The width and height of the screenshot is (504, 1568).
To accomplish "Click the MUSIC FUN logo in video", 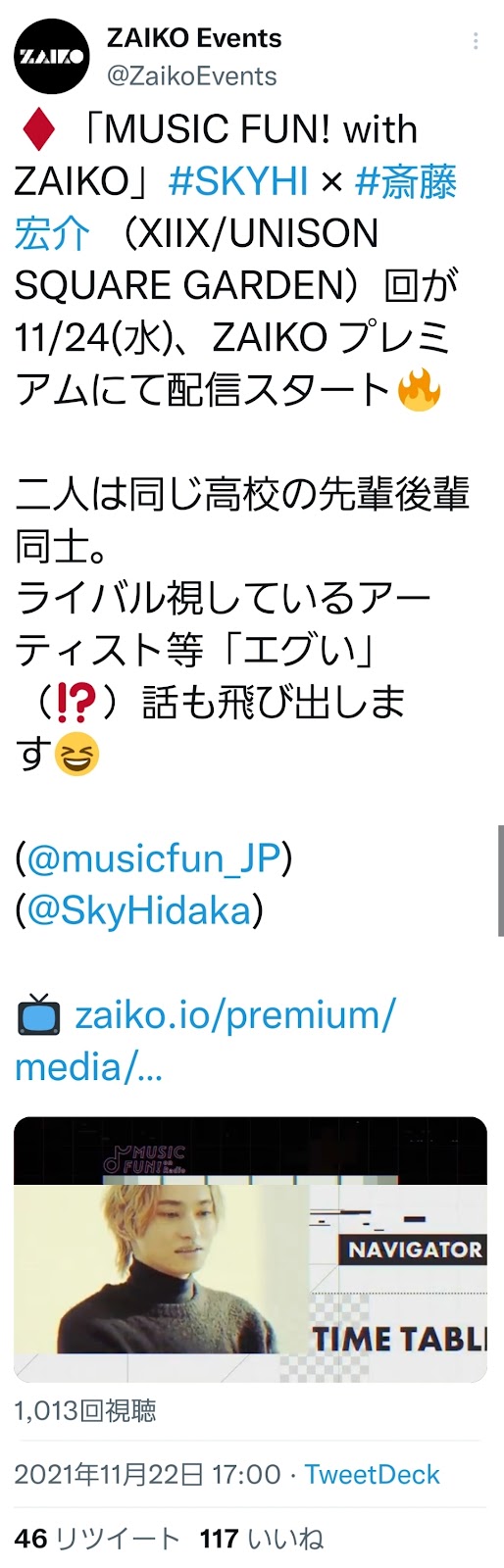I will [145, 1157].
